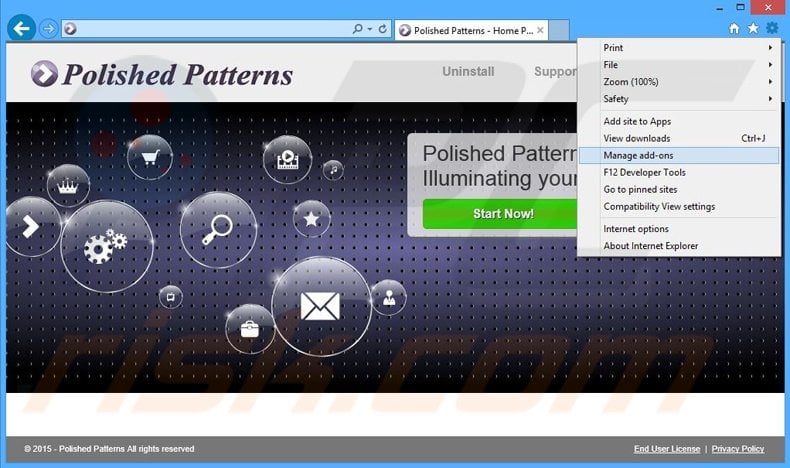Choose Add site to Apps
Viewport: 790px width, 468px height.
(679, 121)
